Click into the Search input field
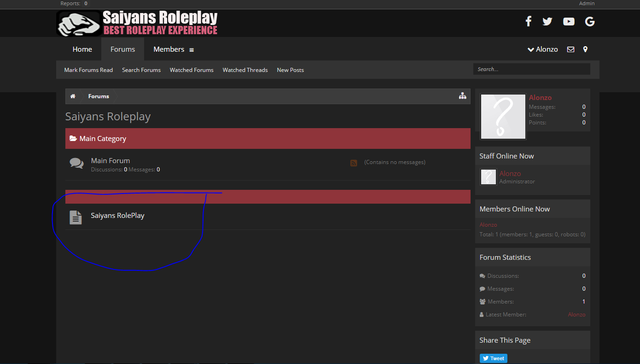 tap(531, 69)
